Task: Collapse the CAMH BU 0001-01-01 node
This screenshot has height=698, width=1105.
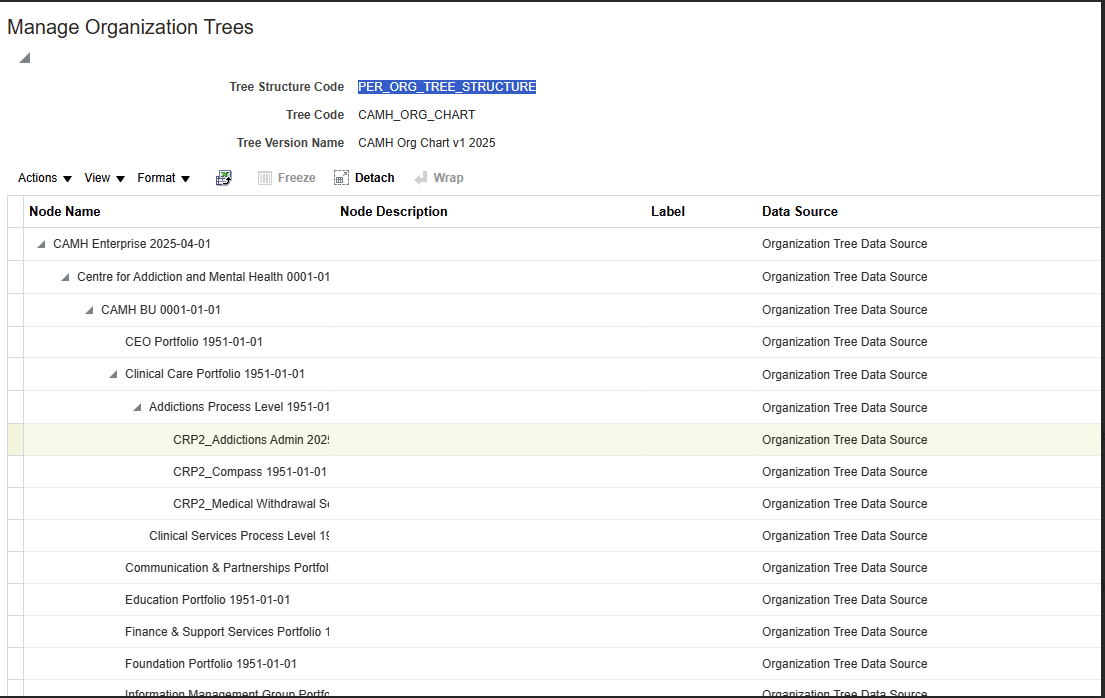Action: (88, 309)
